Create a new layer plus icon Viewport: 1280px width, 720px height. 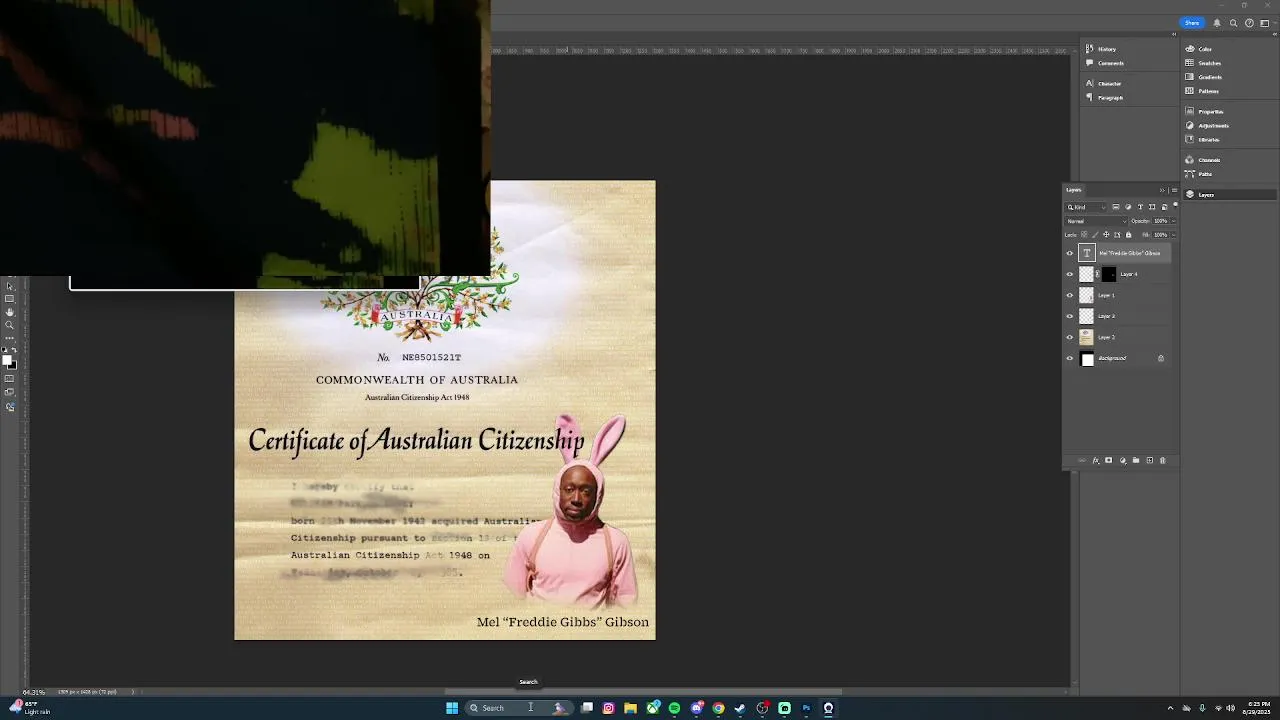click(x=1150, y=460)
